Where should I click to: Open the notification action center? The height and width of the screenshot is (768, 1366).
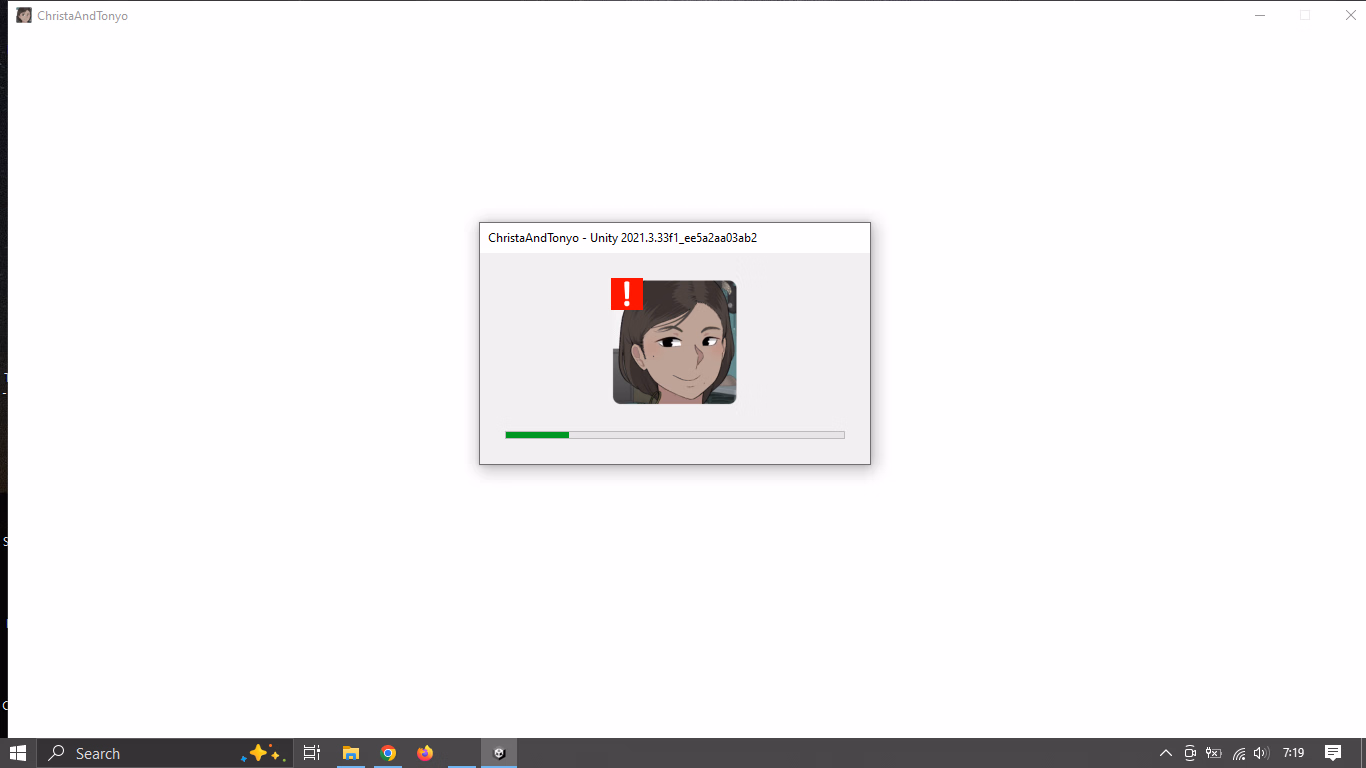[x=1333, y=753]
